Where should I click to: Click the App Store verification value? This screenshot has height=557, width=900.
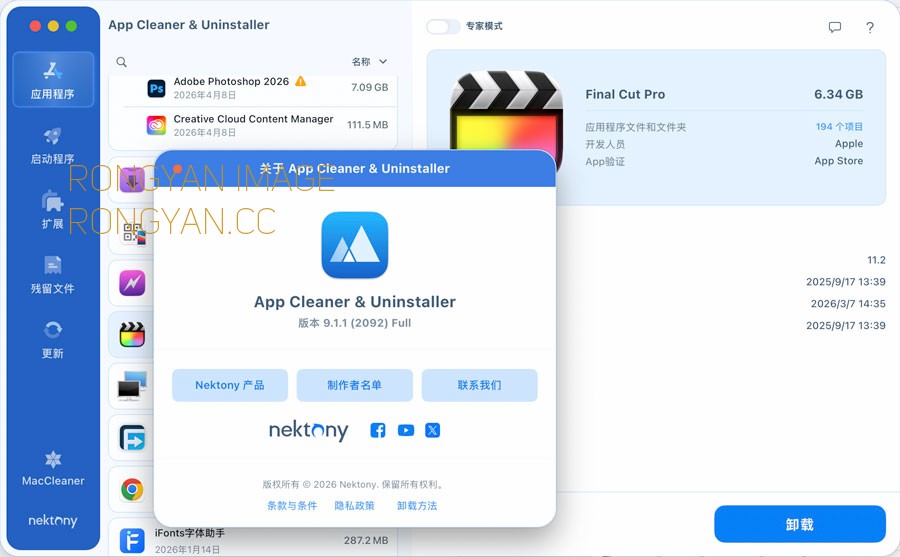click(x=839, y=161)
